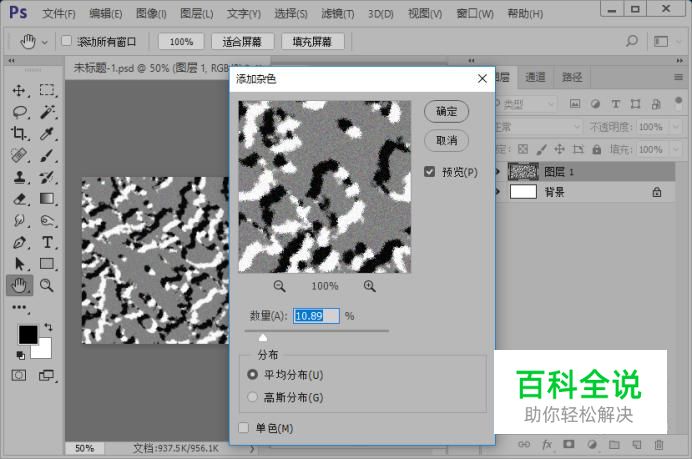Image resolution: width=692 pixels, height=459 pixels.
Task: Select the Pen tool
Action: 19,242
